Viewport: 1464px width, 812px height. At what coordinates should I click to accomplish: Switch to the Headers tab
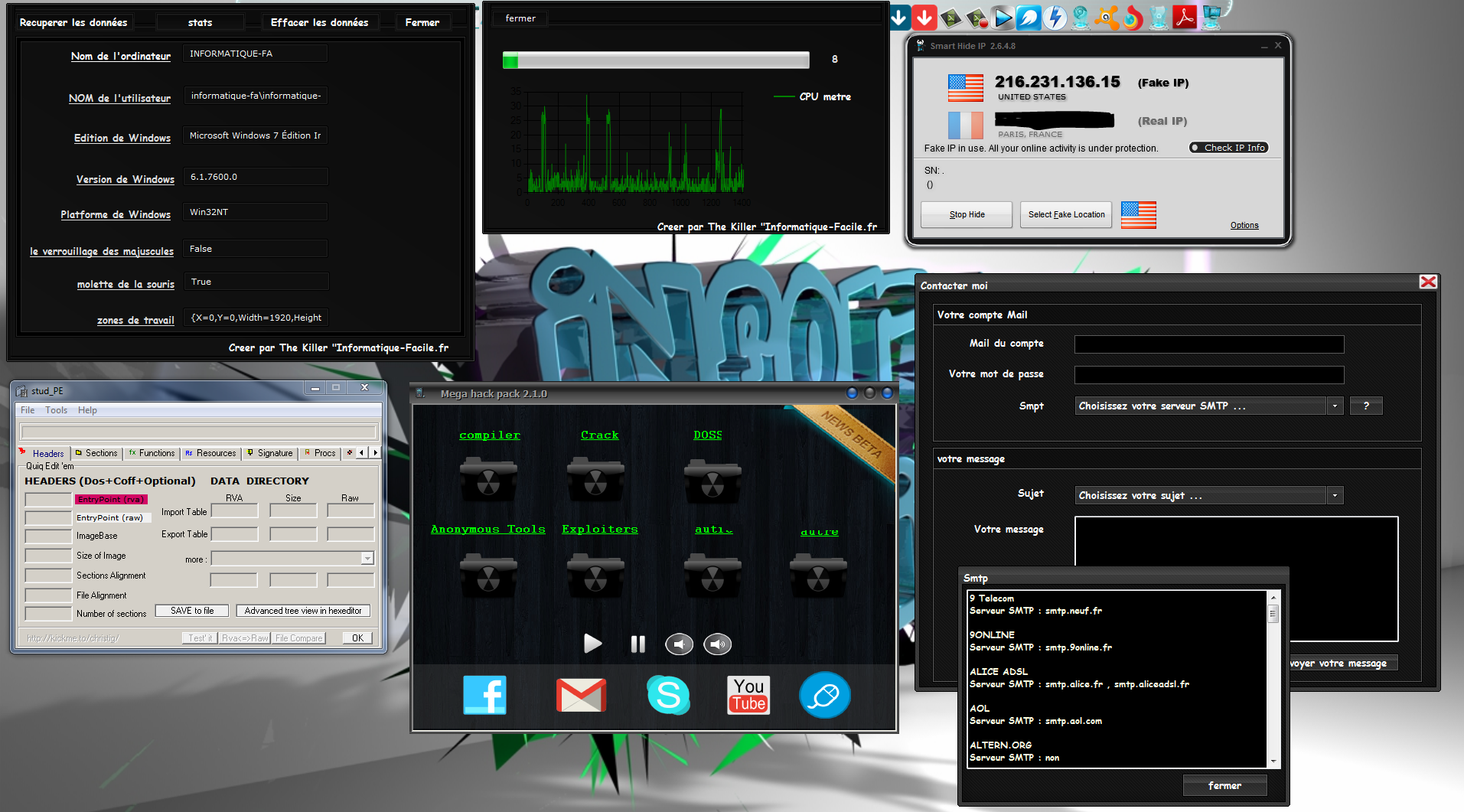coord(44,453)
